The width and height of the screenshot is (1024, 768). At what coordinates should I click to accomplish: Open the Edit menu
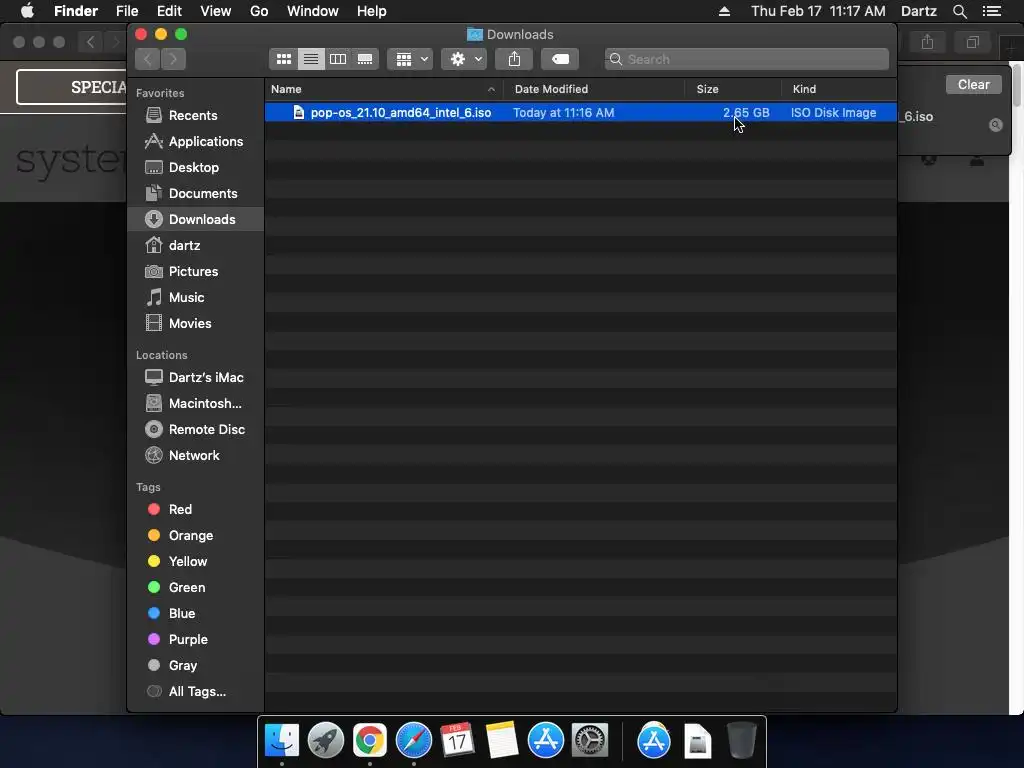click(169, 11)
